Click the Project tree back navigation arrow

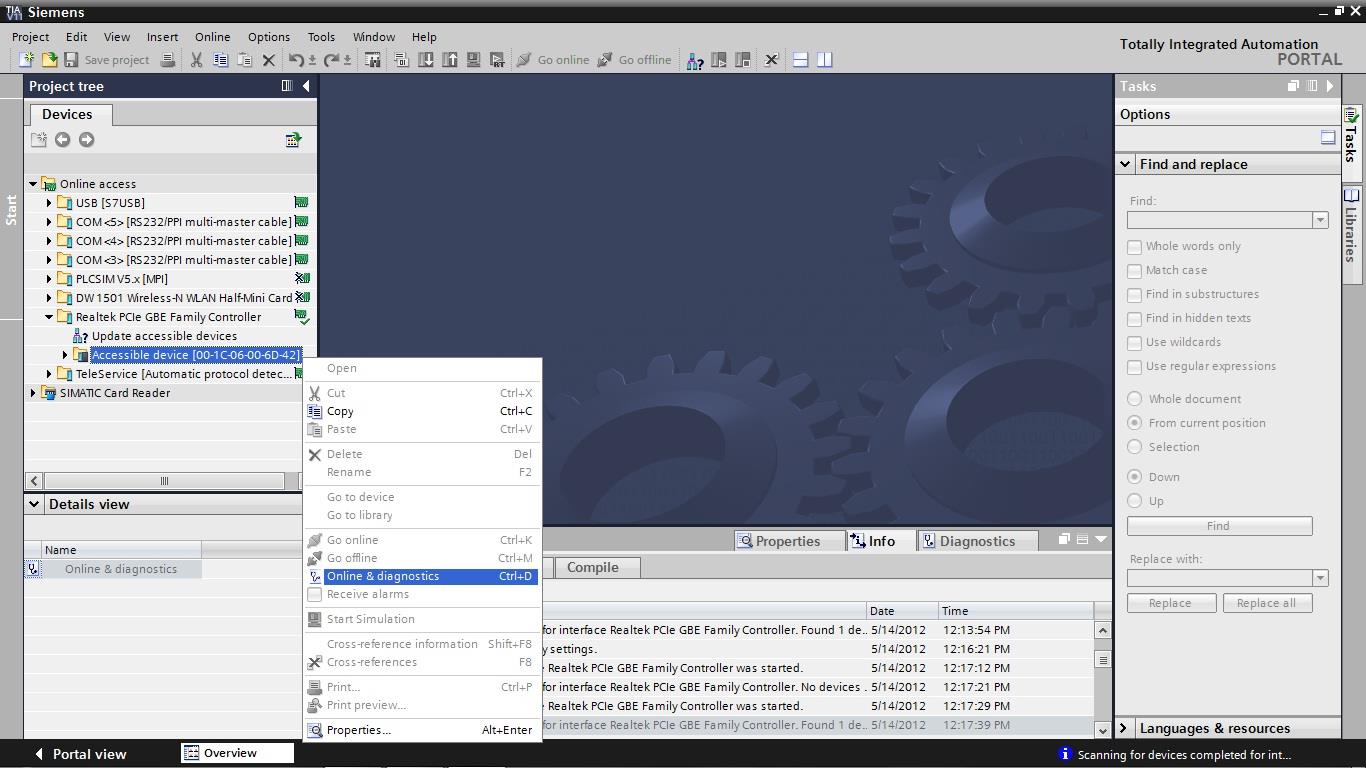pos(62,140)
